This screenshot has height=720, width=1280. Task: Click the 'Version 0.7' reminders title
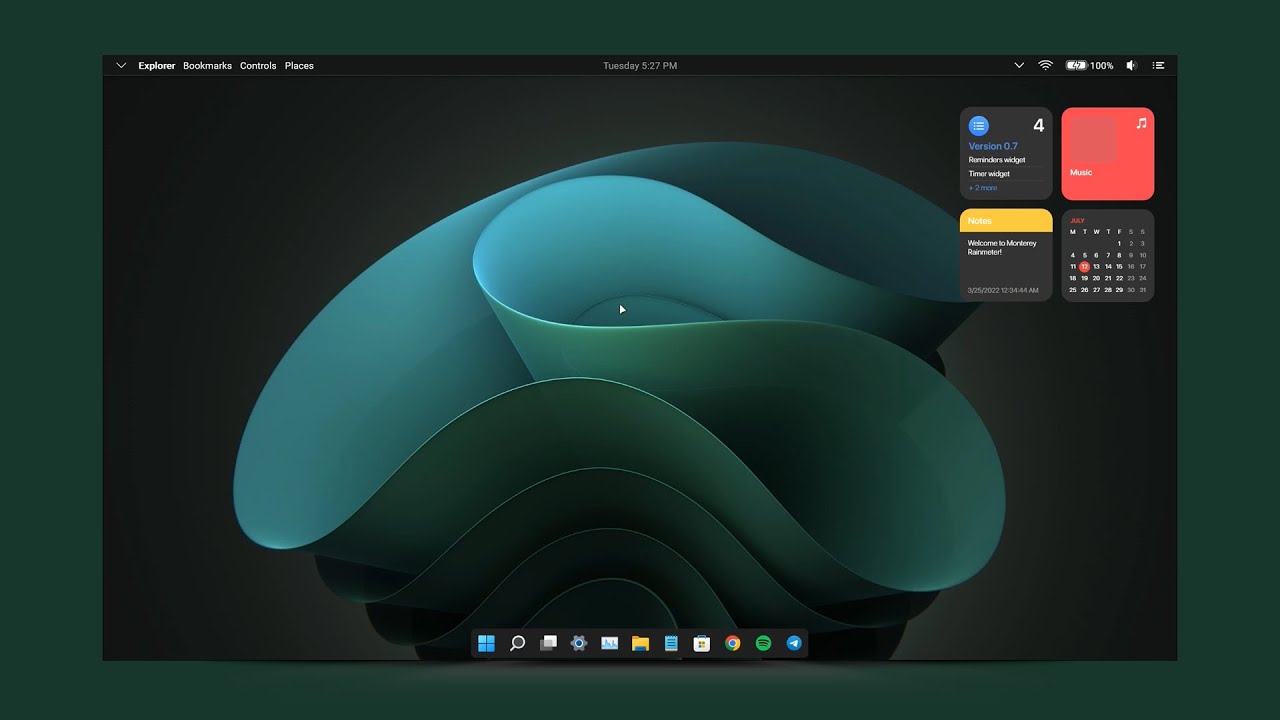tap(993, 146)
